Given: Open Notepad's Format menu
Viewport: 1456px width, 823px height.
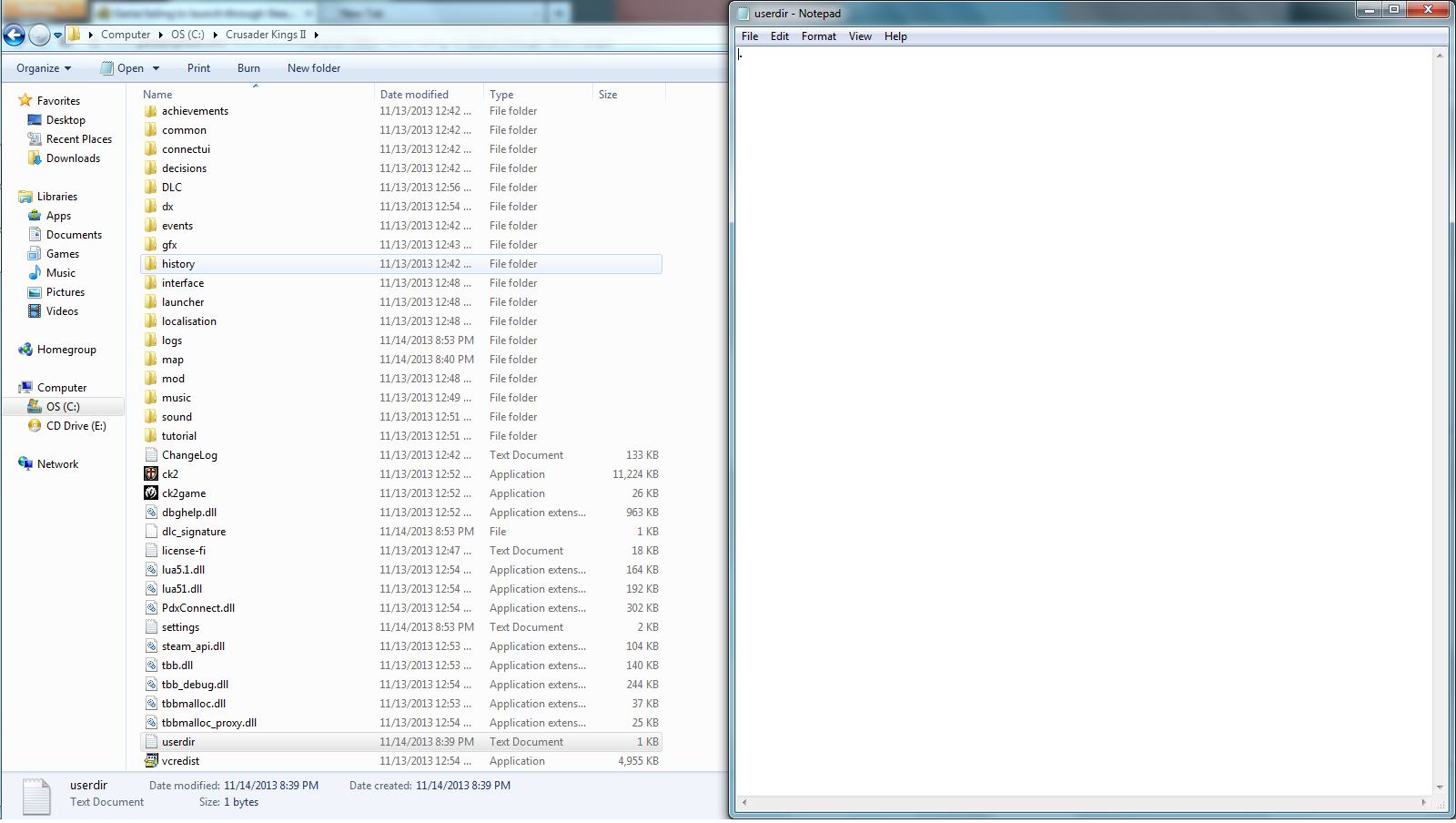Looking at the screenshot, I should [x=818, y=36].
